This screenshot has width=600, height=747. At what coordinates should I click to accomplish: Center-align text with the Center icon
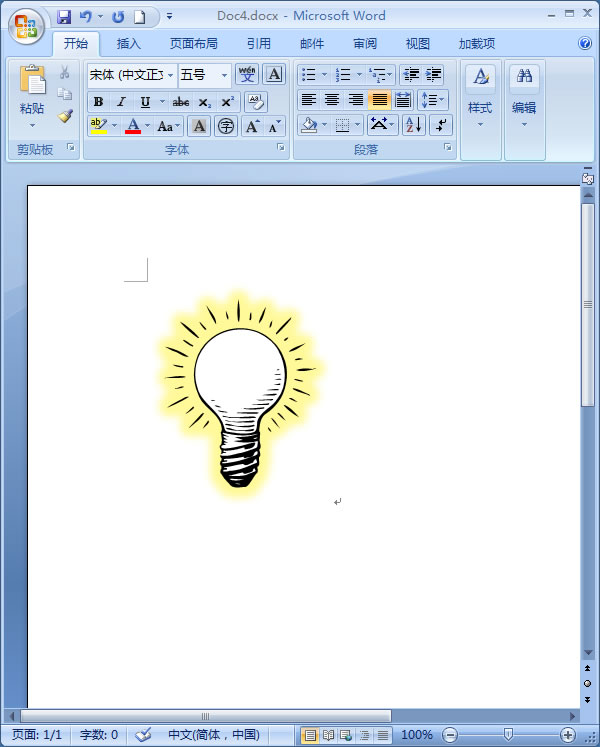click(x=332, y=100)
